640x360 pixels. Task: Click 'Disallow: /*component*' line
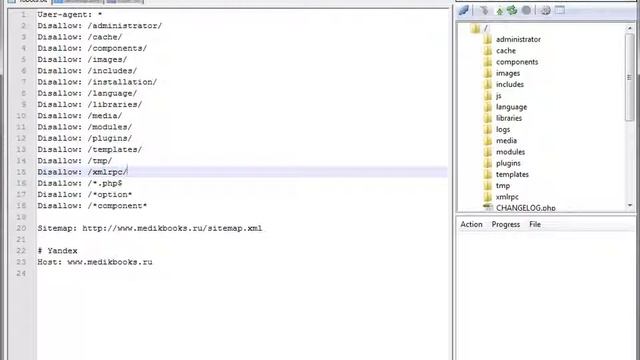point(92,206)
